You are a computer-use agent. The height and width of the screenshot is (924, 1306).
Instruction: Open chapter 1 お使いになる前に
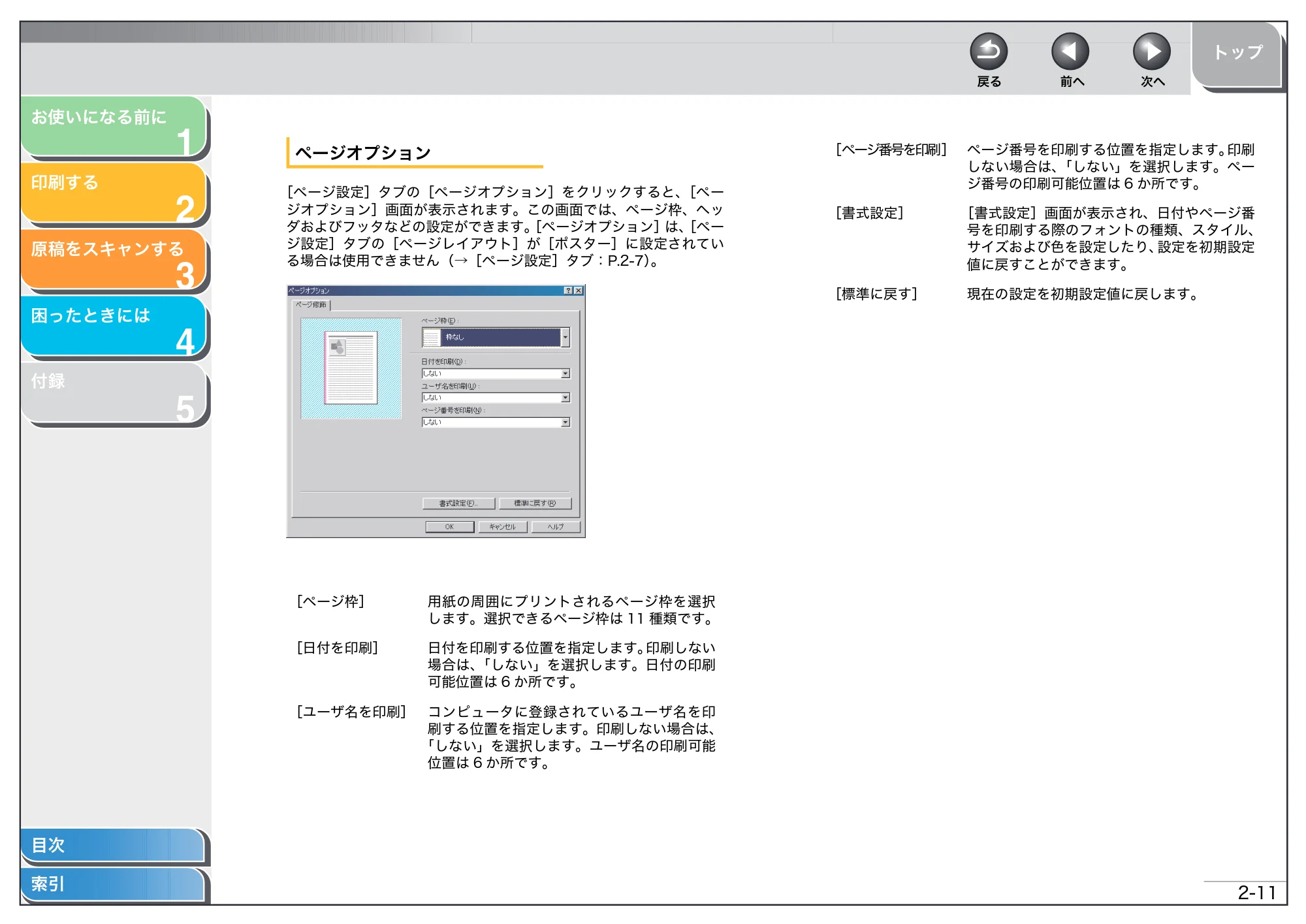114,127
